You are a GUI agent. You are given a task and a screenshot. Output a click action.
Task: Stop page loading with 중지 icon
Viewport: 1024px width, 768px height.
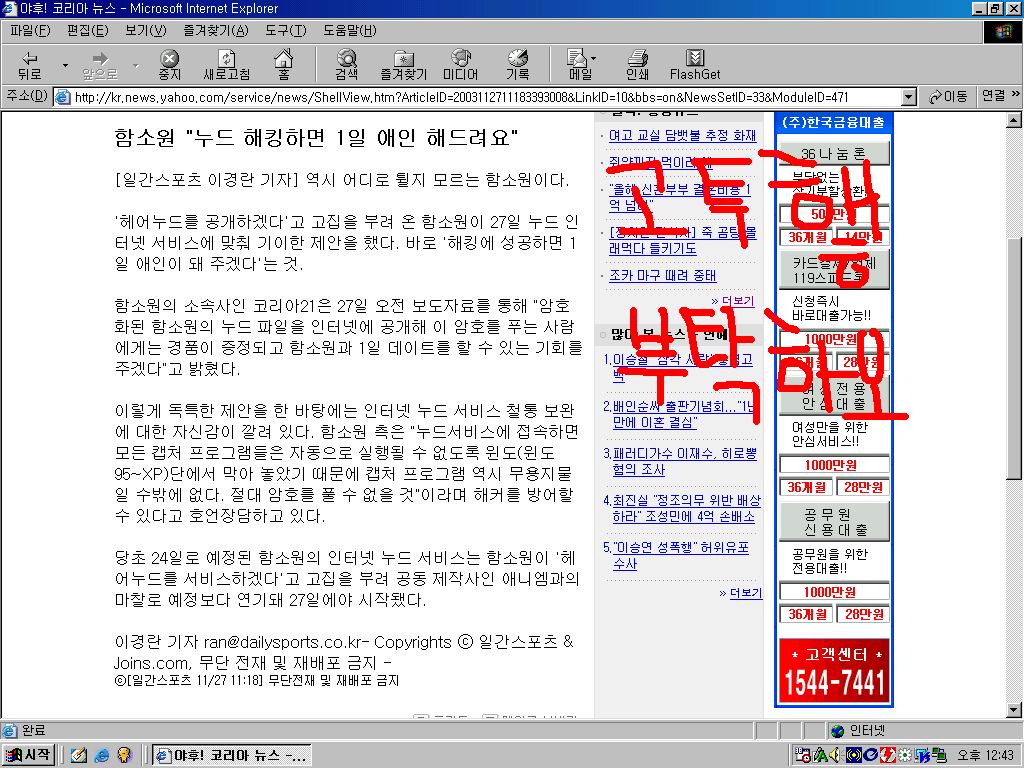point(169,58)
